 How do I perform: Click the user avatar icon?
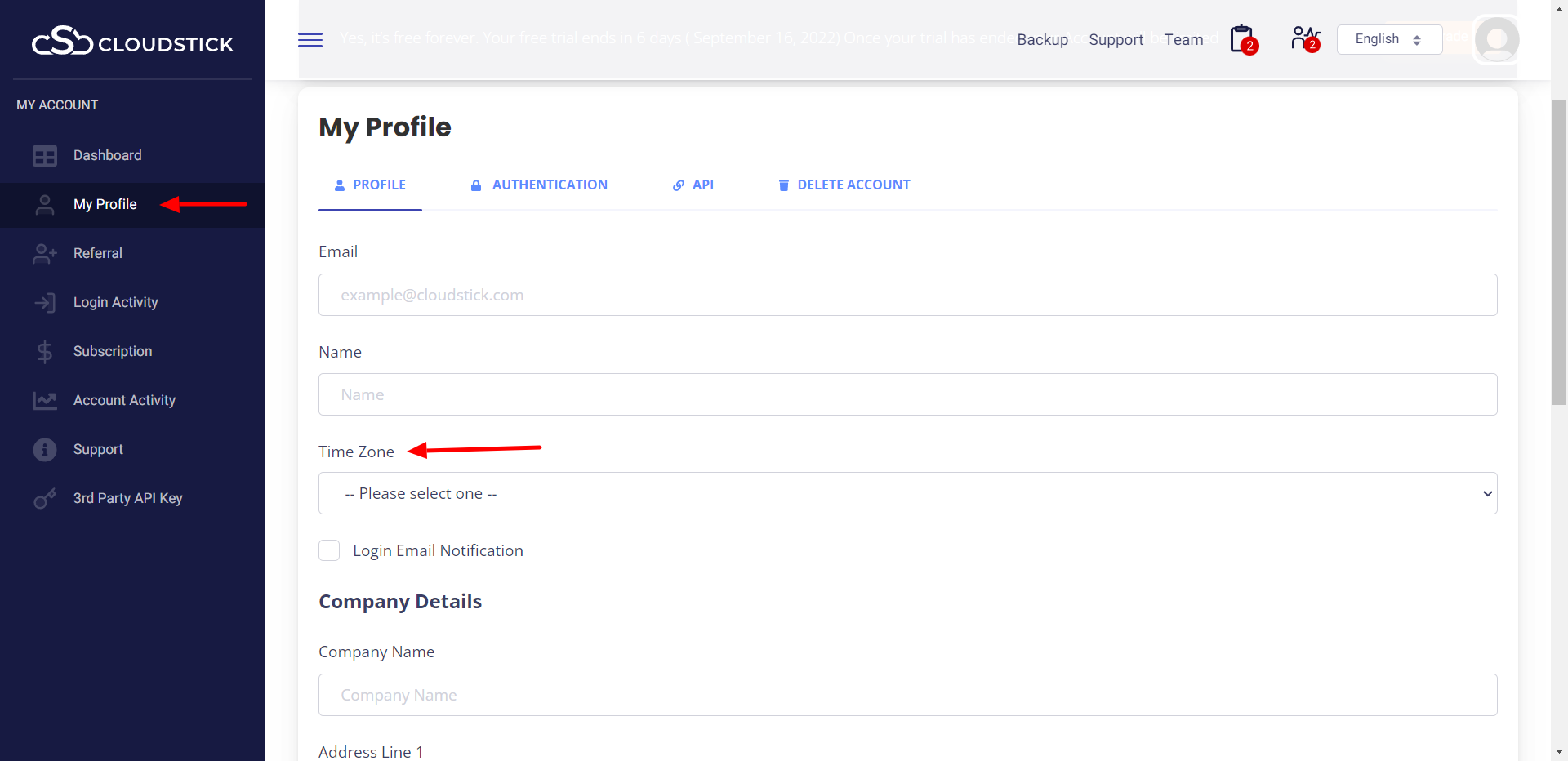1496,39
